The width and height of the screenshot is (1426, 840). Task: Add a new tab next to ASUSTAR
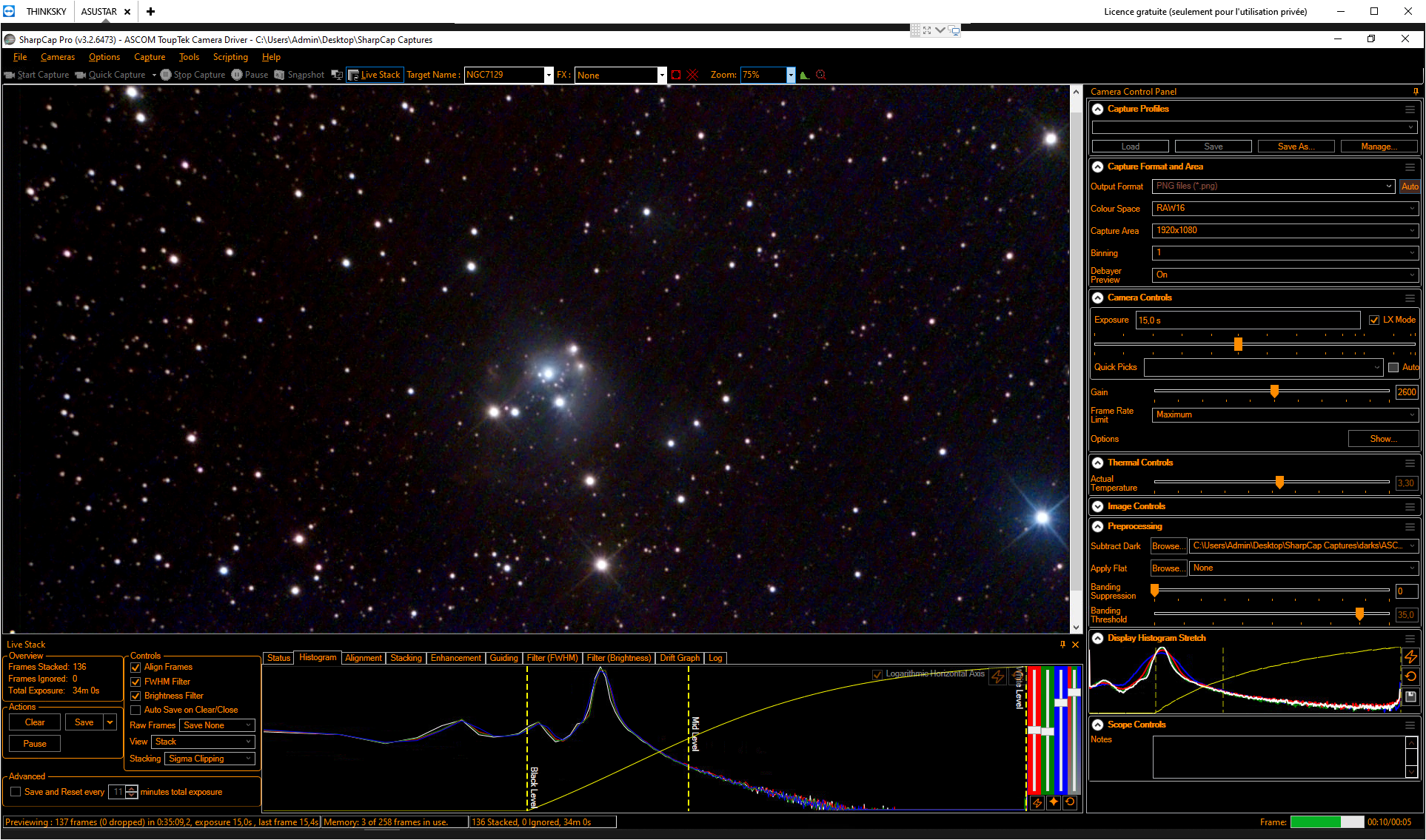tap(150, 12)
